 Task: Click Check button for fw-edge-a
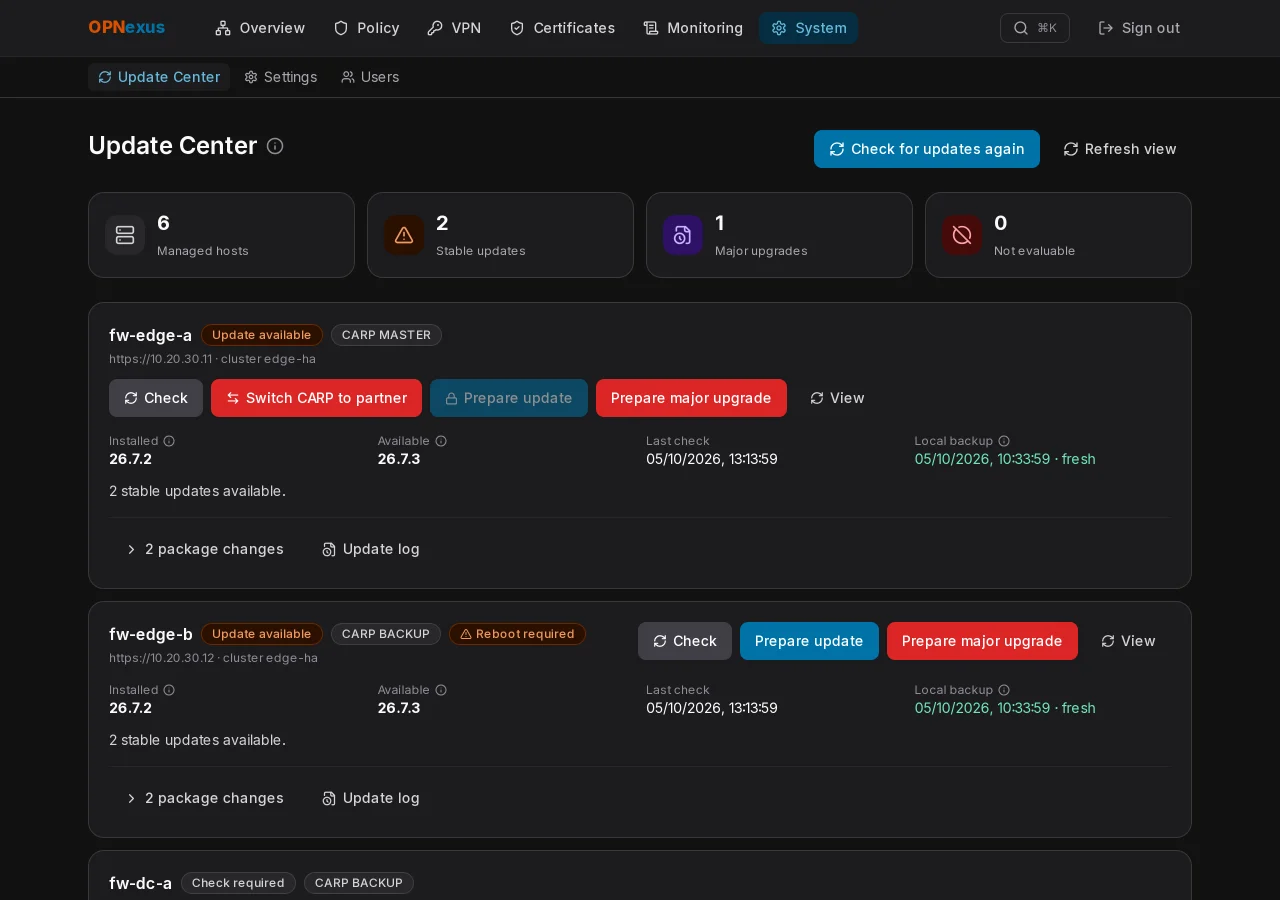[x=156, y=398]
